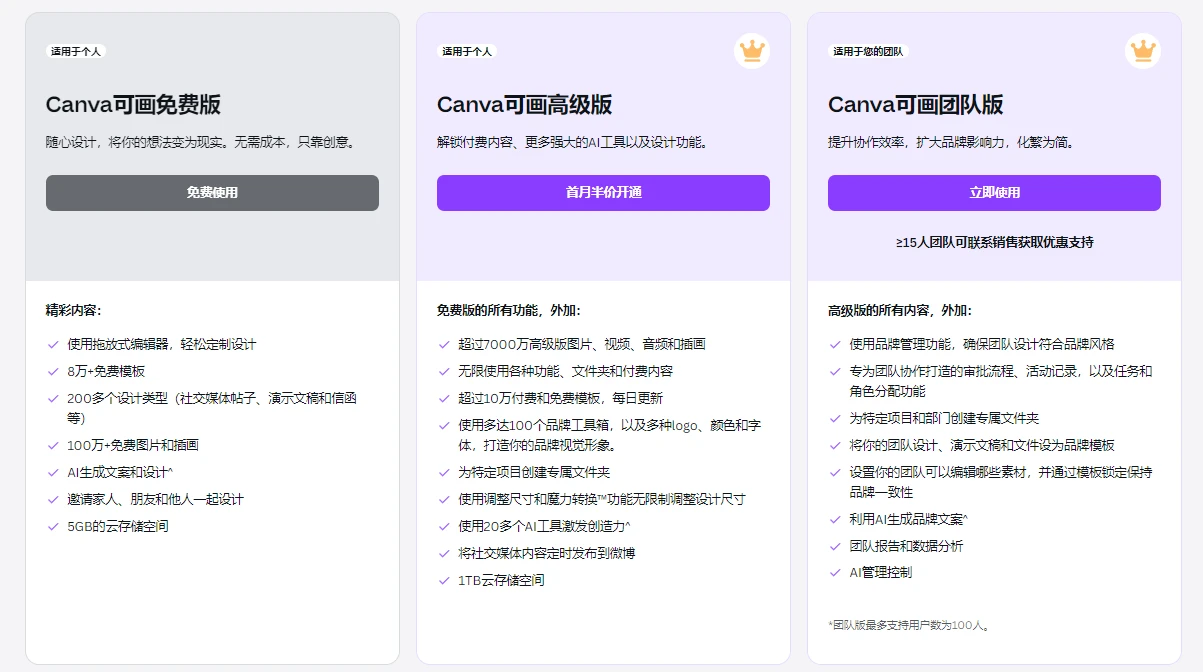
Task: Click the checkmark beside AI管理控制
Action: pos(835,573)
